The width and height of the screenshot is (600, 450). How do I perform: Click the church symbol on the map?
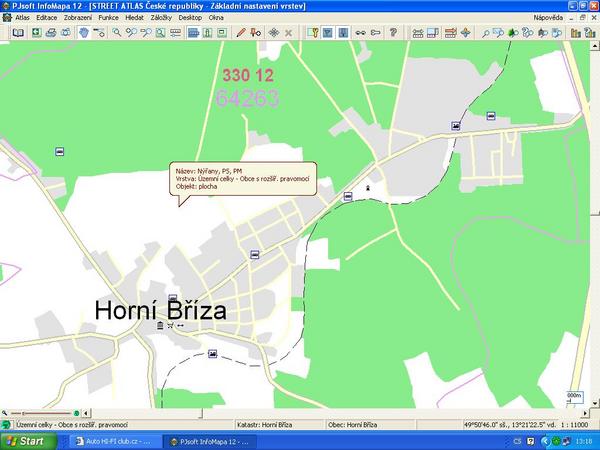(x=368, y=188)
